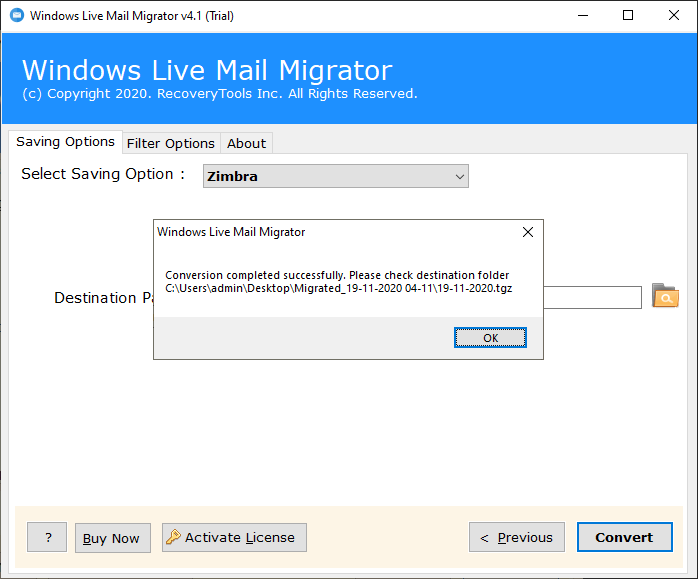Maximize the Windows Live Mail Migrator window
The height and width of the screenshot is (579, 698).
click(628, 16)
